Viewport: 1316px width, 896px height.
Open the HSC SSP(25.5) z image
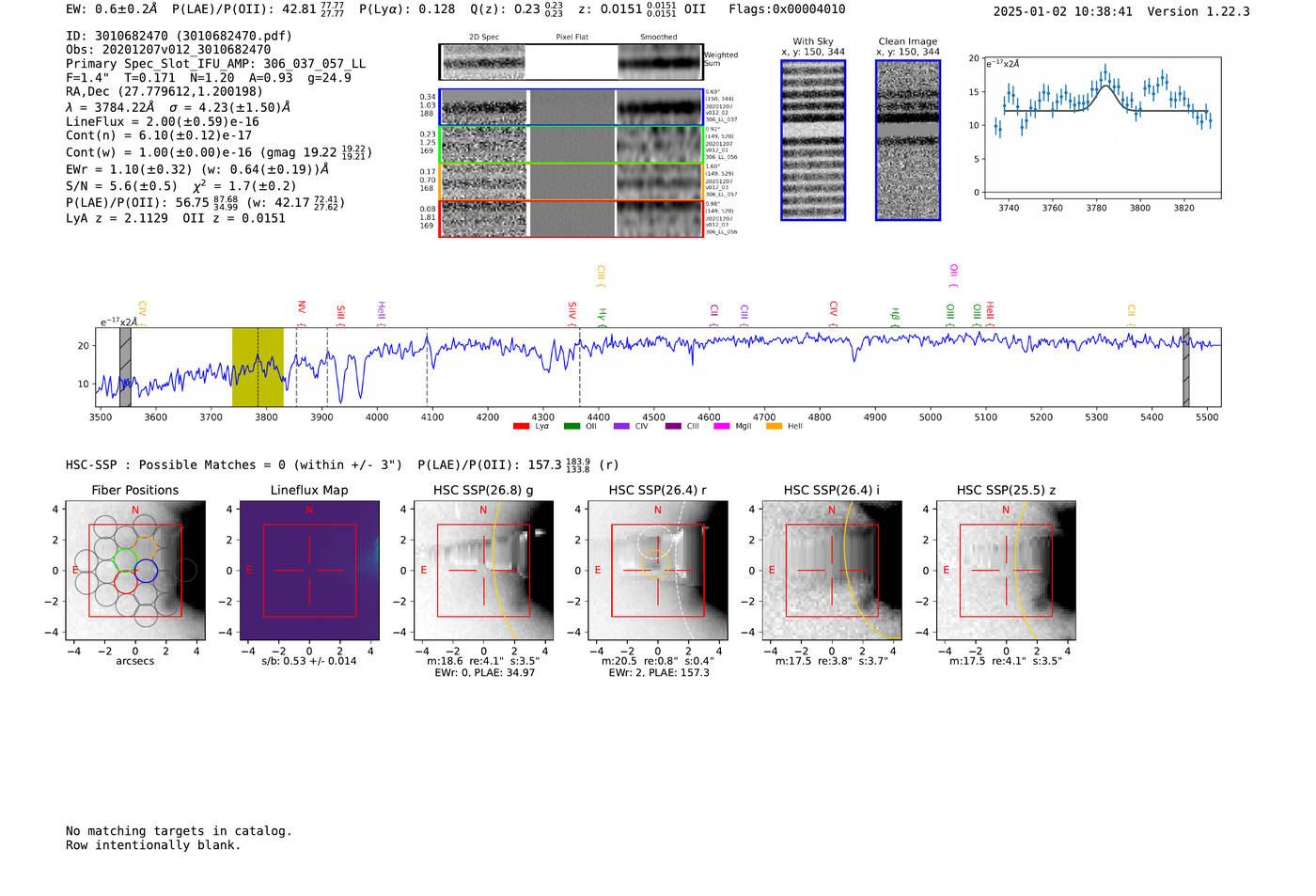[1006, 571]
